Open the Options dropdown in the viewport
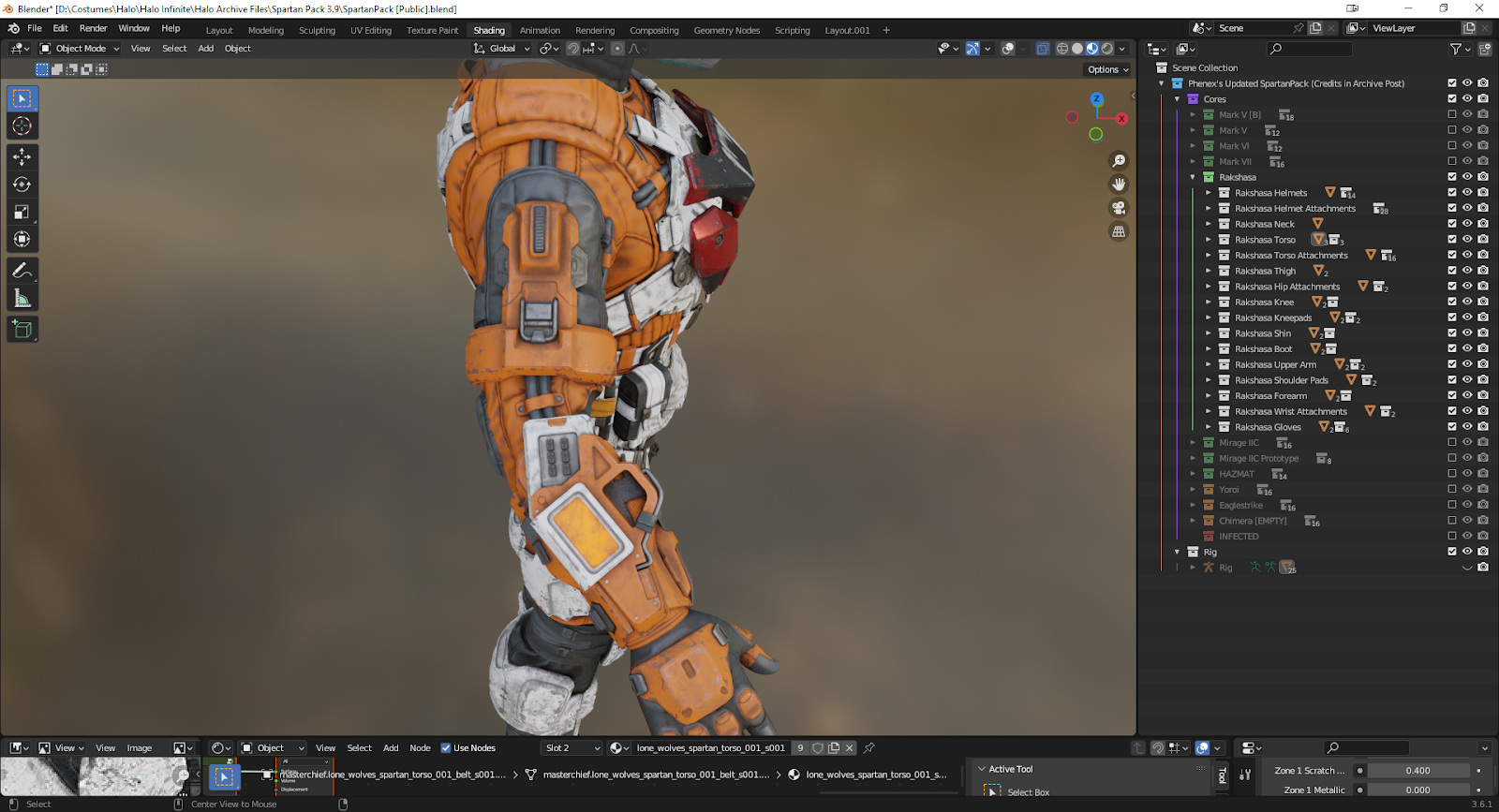Screen dimensions: 1499x812 (1108, 69)
